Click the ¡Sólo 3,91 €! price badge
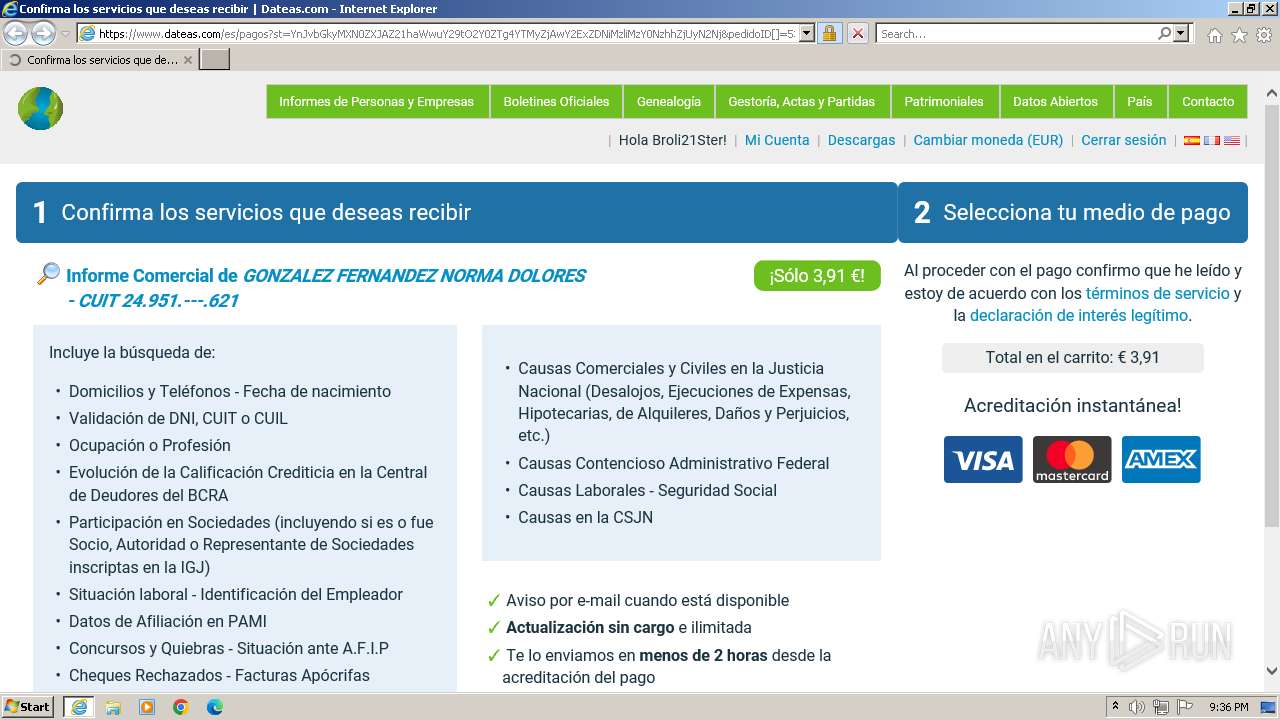1280x720 pixels. coord(817,276)
